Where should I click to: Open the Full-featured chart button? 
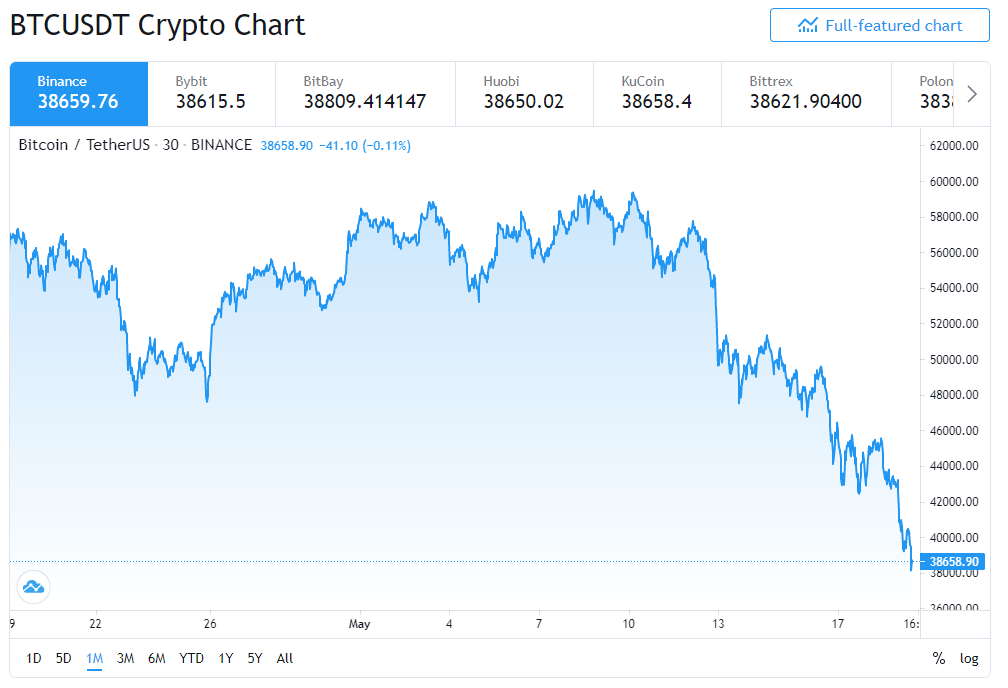tap(879, 26)
